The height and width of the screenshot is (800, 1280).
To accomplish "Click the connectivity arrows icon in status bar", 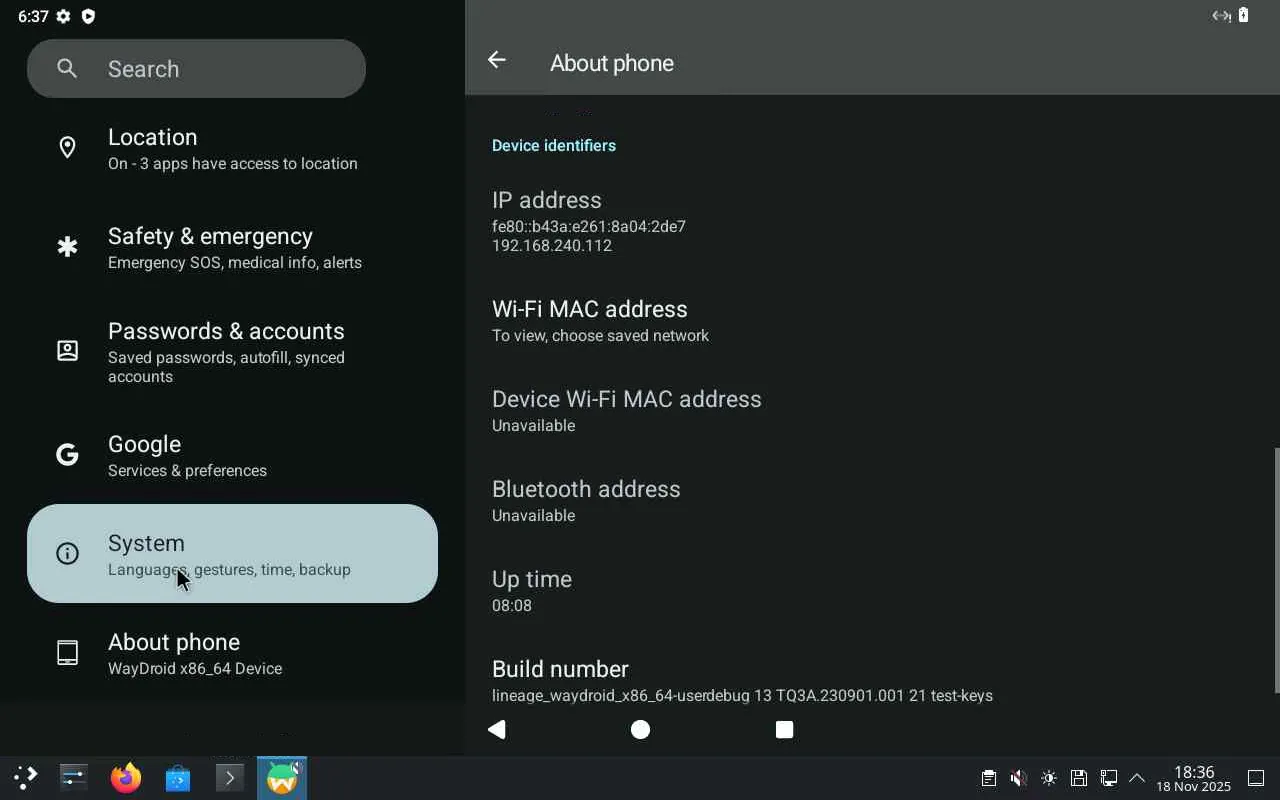I will [x=1221, y=15].
